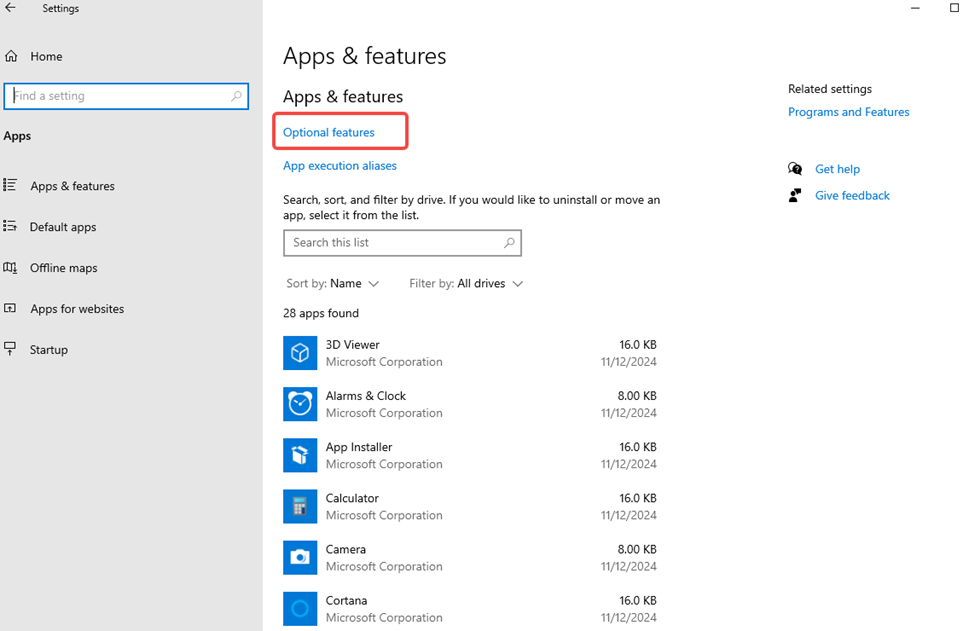Image resolution: width=975 pixels, height=631 pixels.
Task: Click the Search this list field
Action: pos(395,243)
